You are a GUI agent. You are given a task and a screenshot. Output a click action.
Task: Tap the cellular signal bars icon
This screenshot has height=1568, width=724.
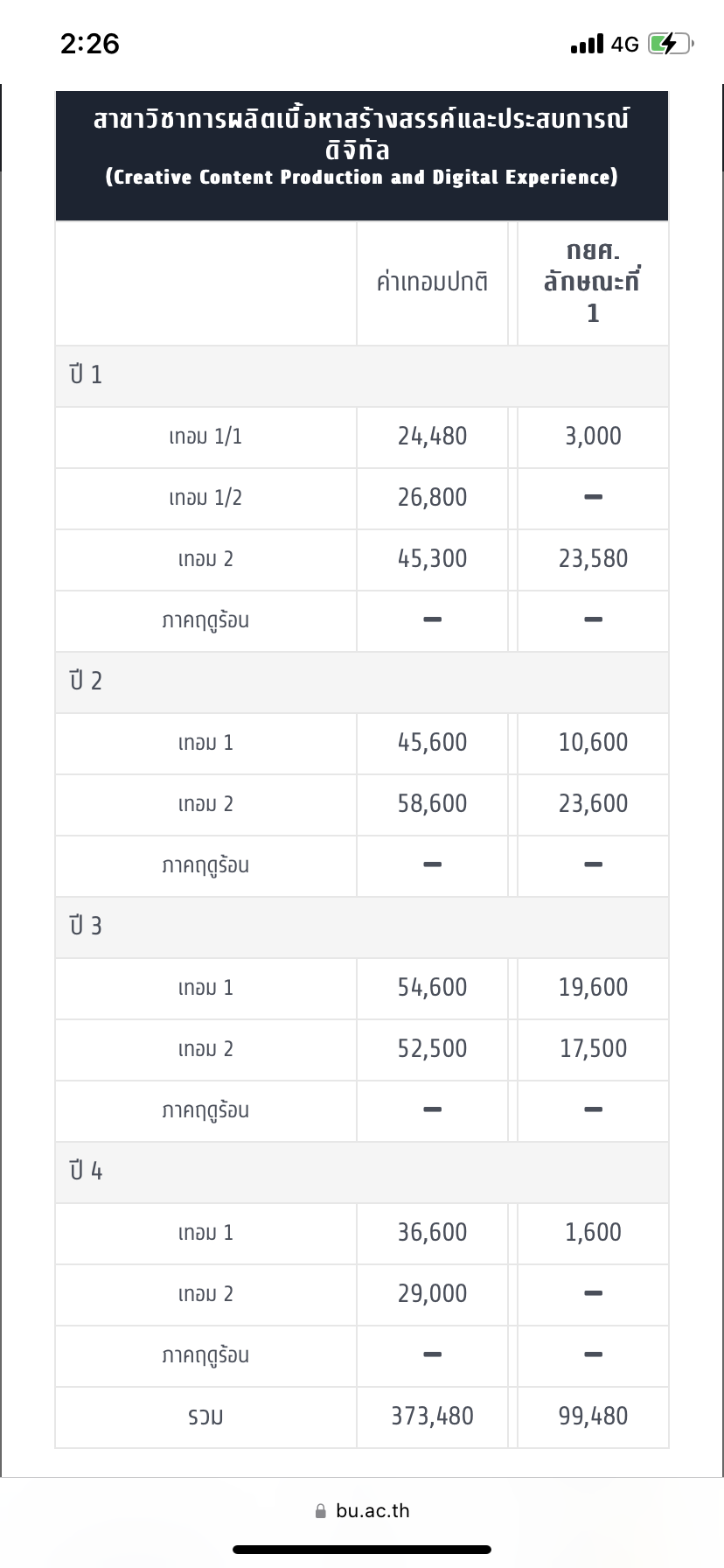coord(587,44)
